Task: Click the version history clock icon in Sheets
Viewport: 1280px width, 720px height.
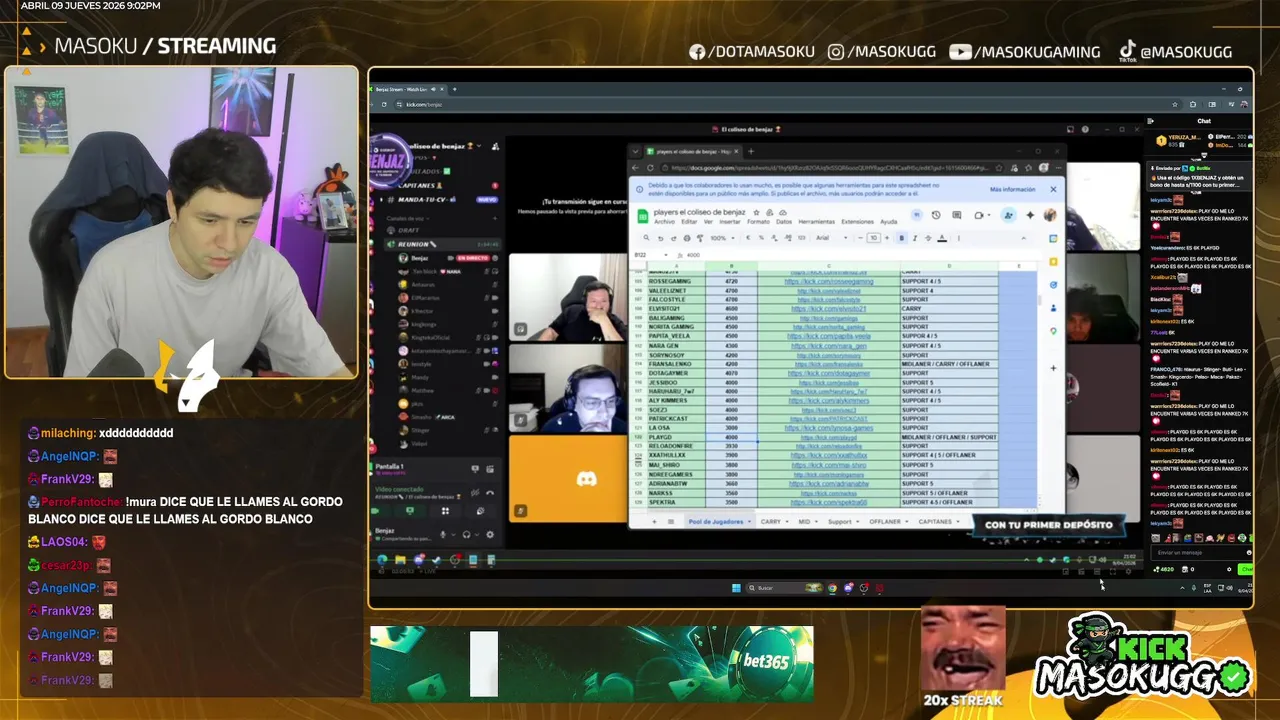Action: [x=936, y=215]
